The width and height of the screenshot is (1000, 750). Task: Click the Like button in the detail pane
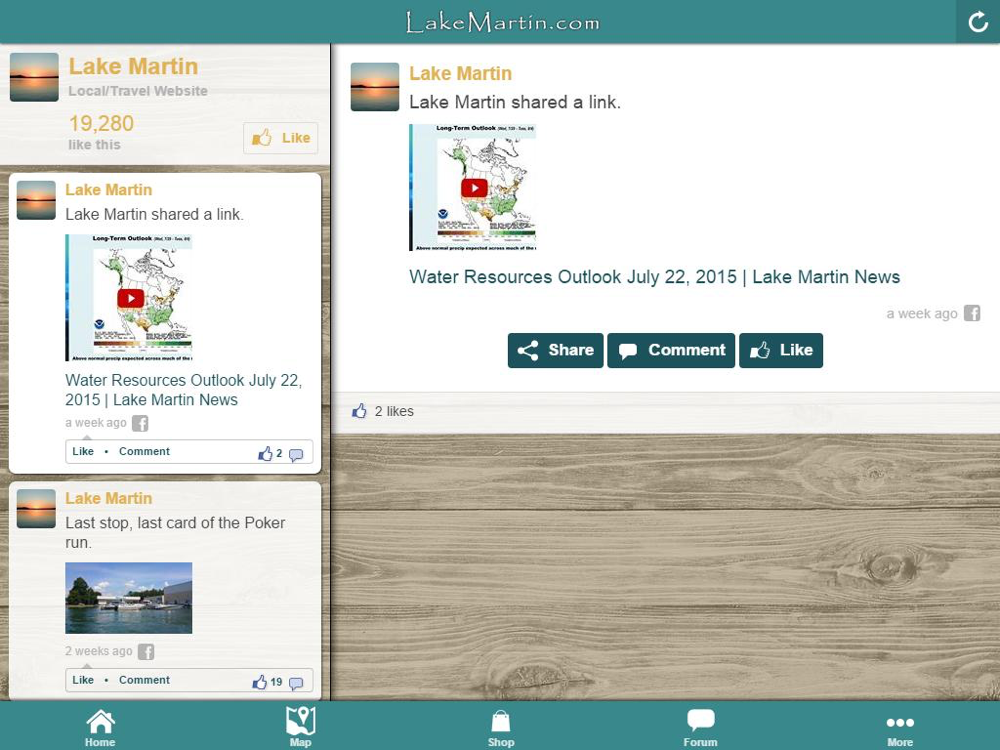781,350
